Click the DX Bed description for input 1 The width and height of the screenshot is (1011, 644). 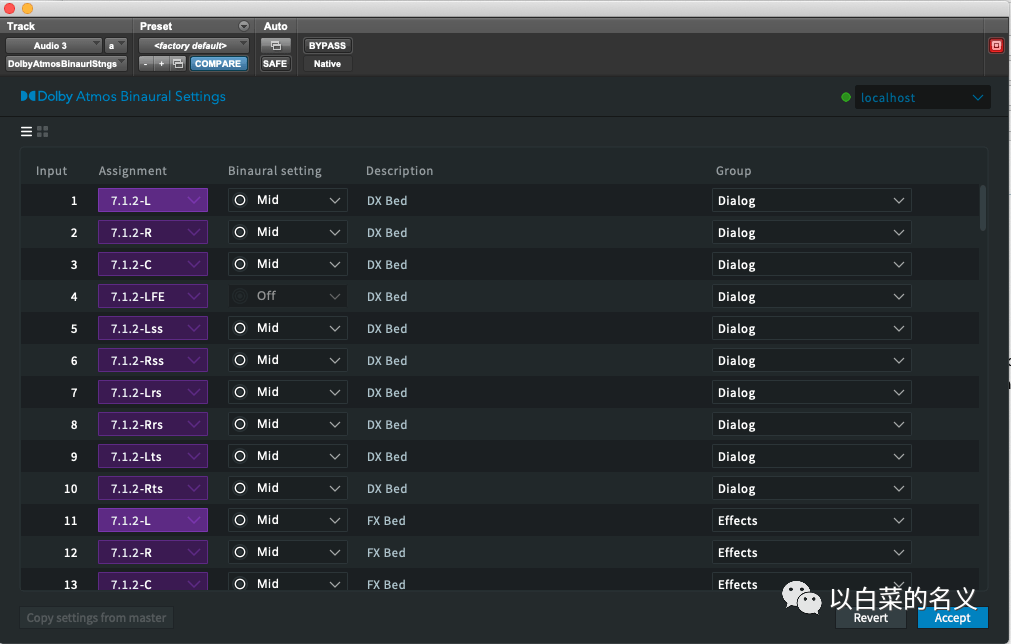pos(387,200)
